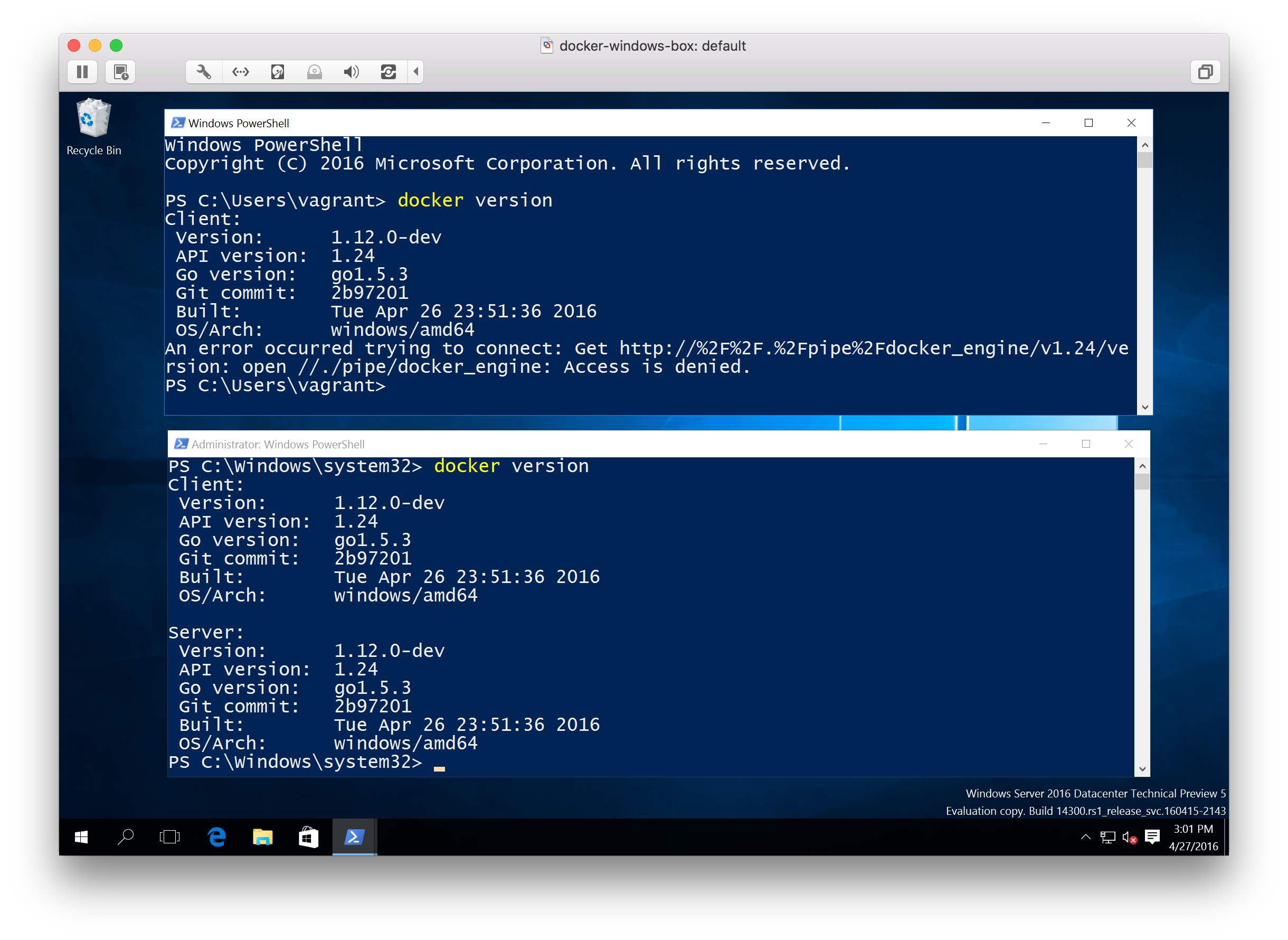Take a snapshot of the virtual machine
1288x940 pixels.
119,72
